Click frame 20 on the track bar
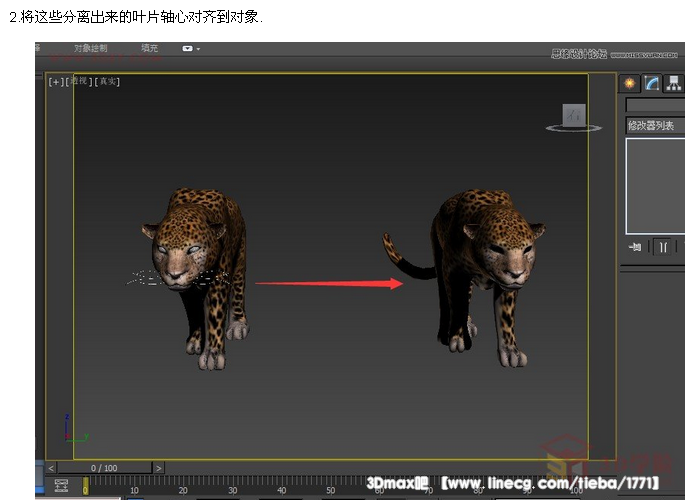The width and height of the screenshot is (688, 500). click(x=183, y=490)
